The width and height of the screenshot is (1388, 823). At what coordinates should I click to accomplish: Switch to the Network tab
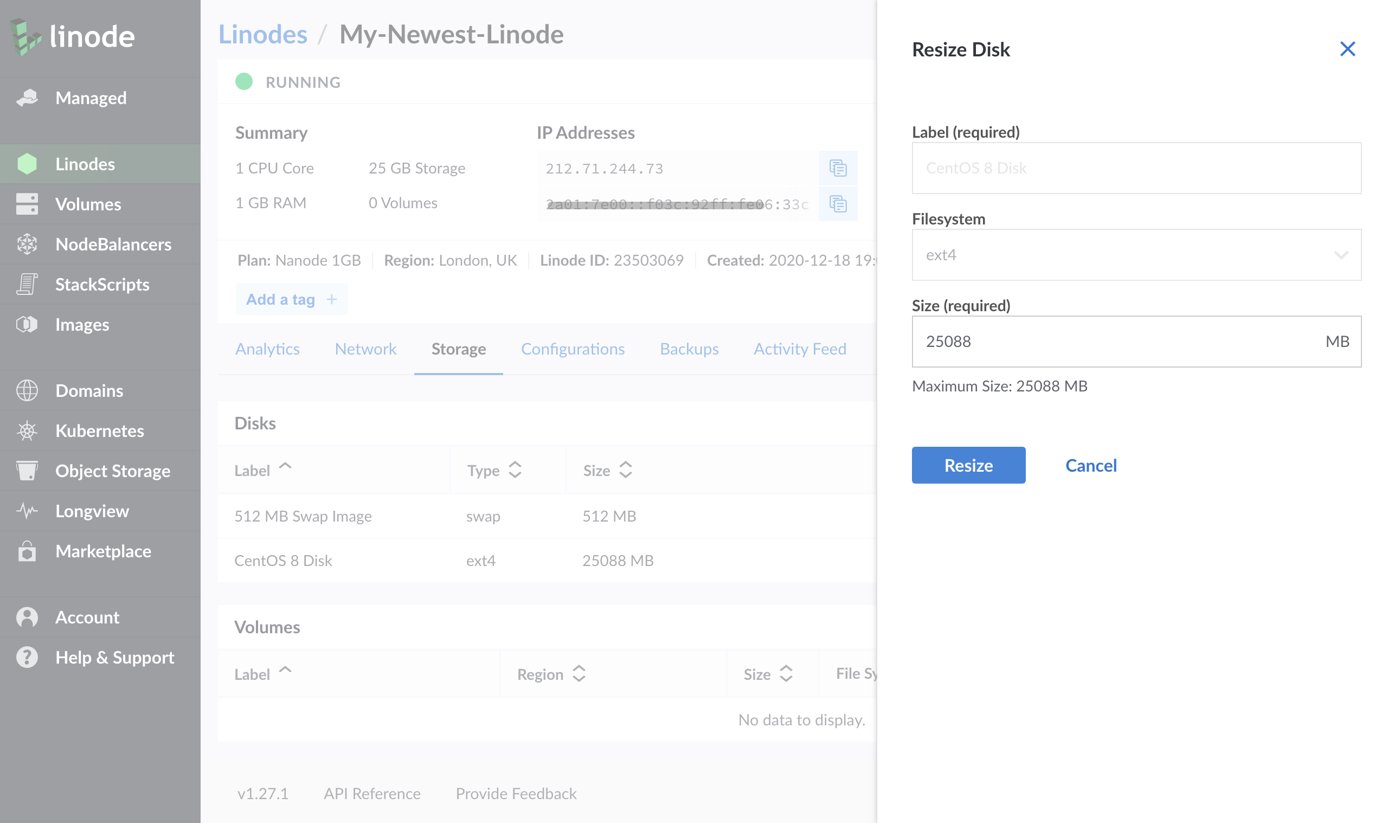(365, 349)
